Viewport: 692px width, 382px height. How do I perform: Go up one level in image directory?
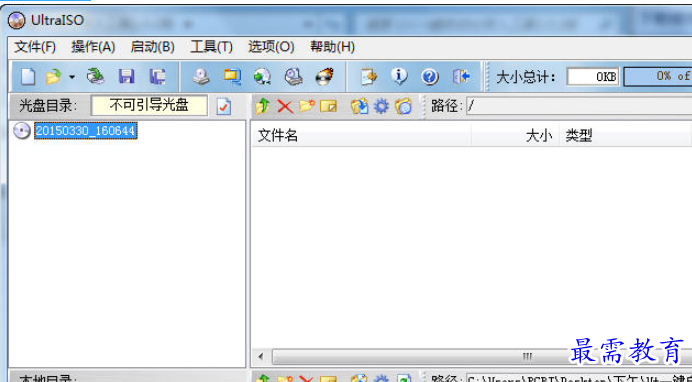[262, 106]
